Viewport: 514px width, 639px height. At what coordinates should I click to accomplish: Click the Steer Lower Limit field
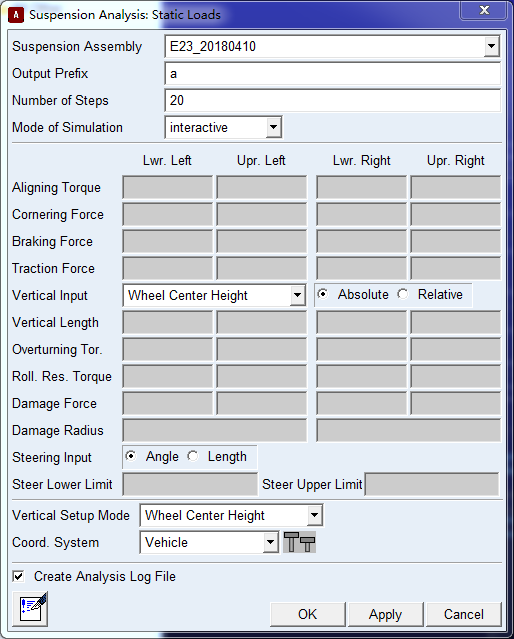point(190,484)
